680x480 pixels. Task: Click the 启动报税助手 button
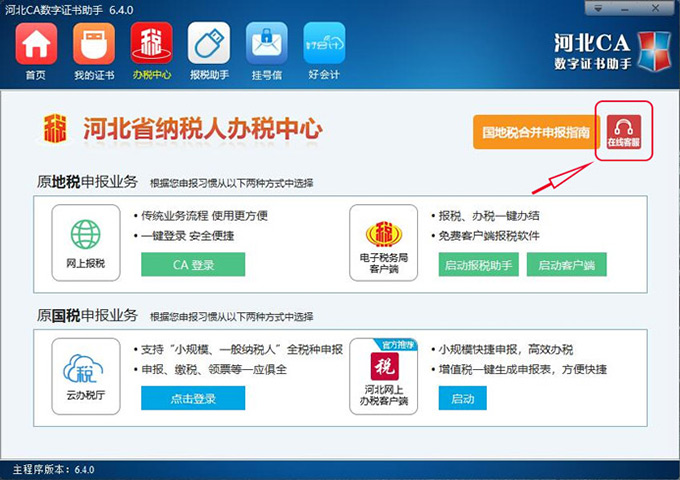coord(479,264)
